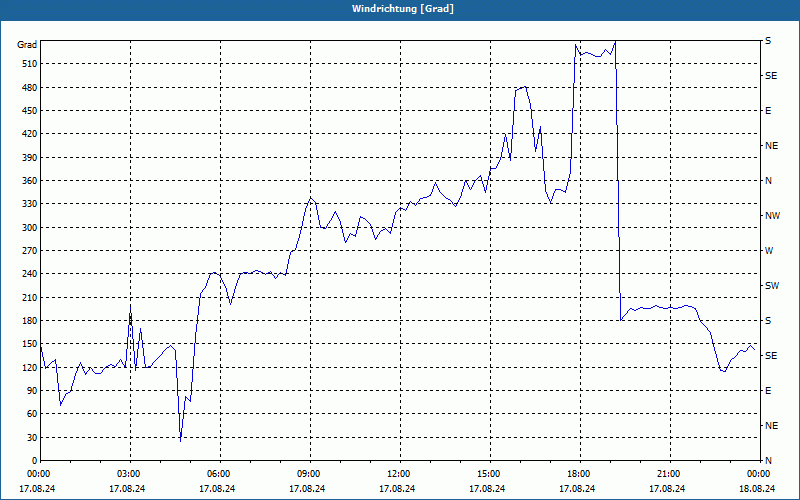Click the 450 y-axis tick label
The image size is (800, 500).
[x=29, y=111]
